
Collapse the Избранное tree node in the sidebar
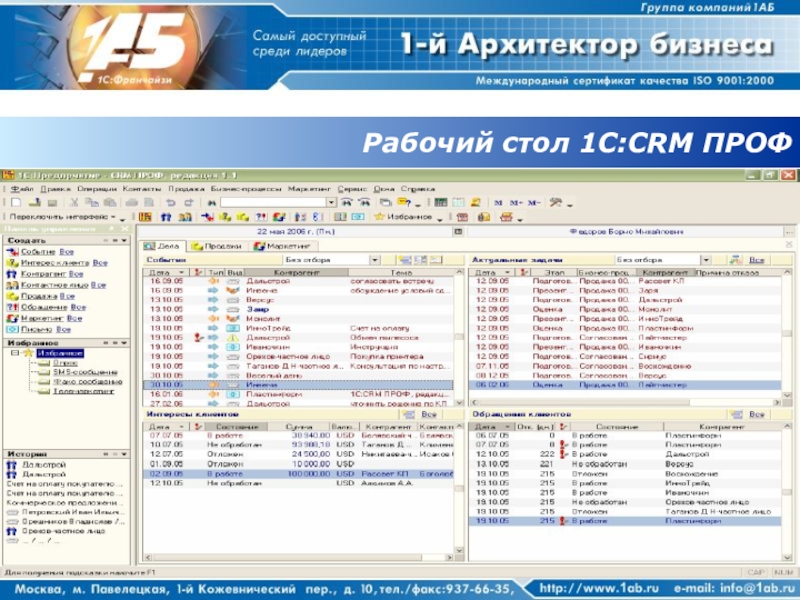(15, 353)
